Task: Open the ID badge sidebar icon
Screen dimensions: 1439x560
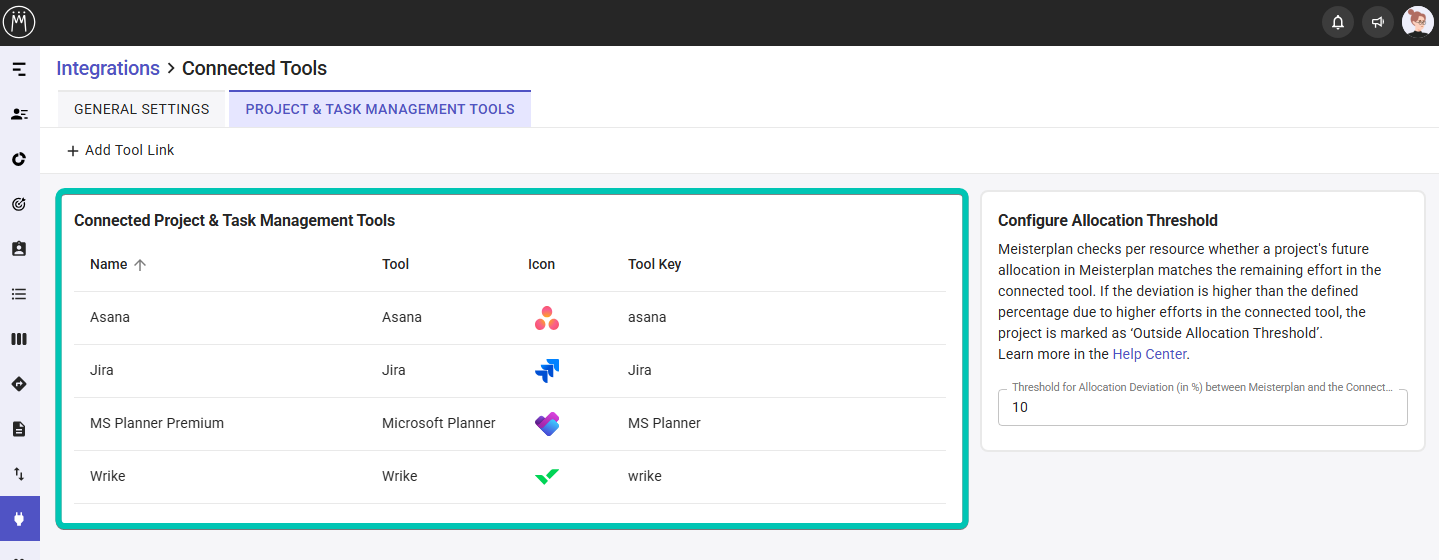Action: click(19, 249)
